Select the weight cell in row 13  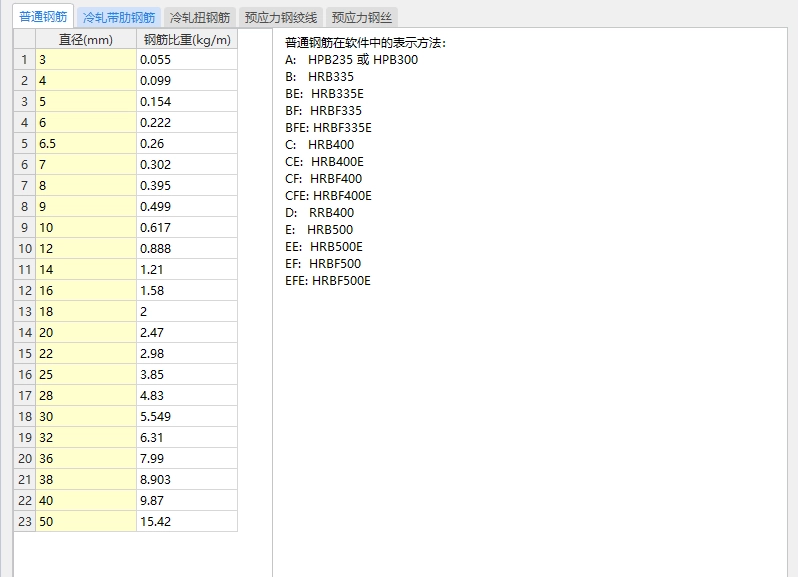pos(187,311)
